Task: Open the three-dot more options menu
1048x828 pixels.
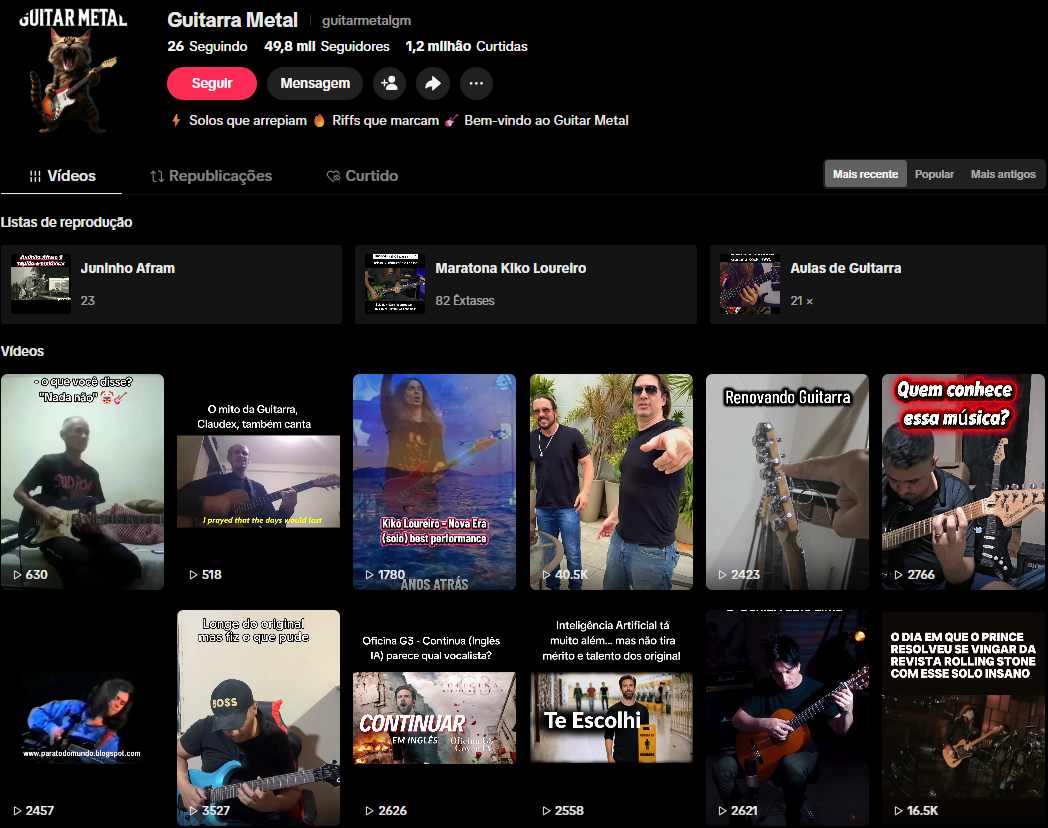Action: pos(476,84)
